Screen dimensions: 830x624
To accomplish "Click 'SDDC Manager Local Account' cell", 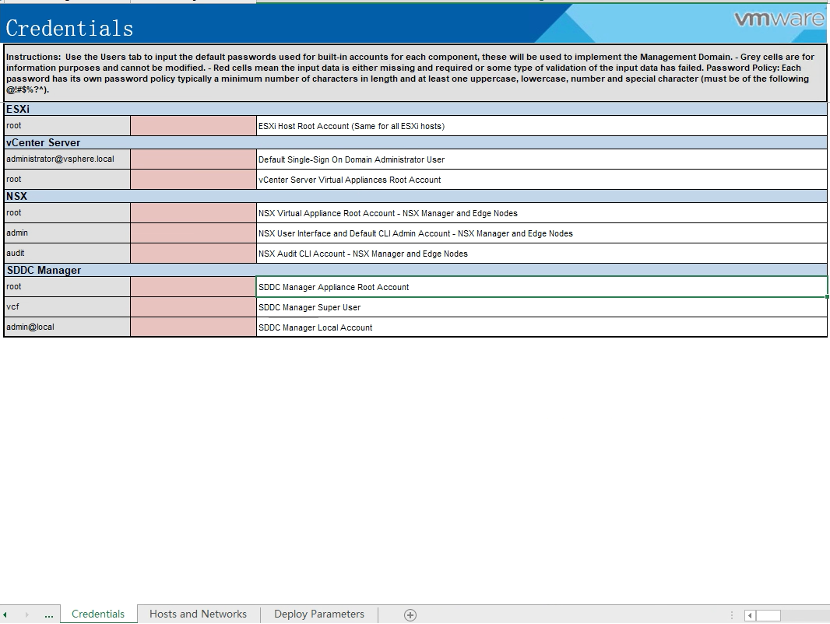I will [542, 327].
